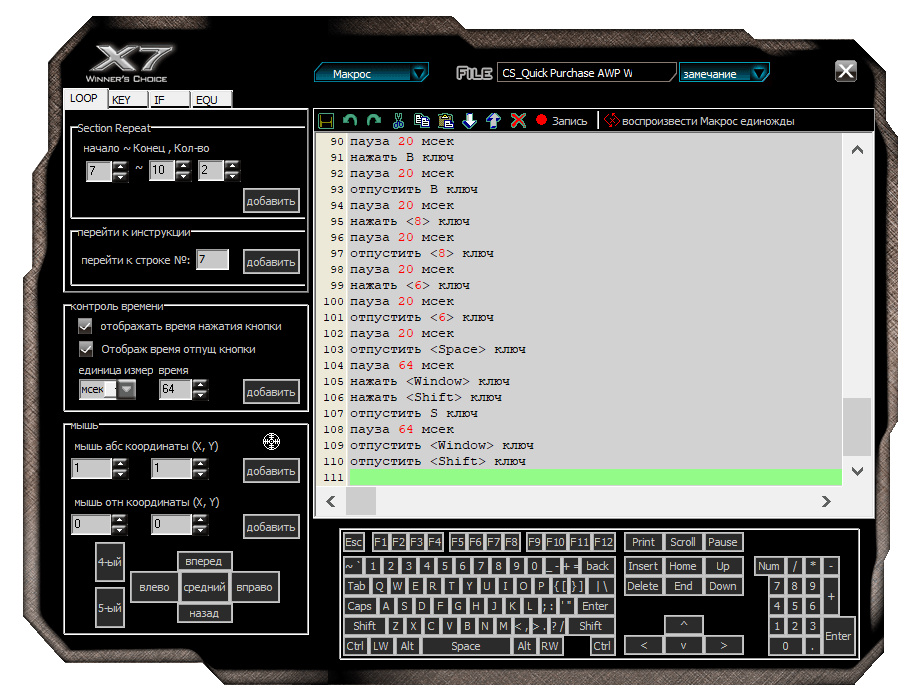Toggle Отображ время отпущ кнопки checkbox
The width and height of the screenshot is (913, 699).
[86, 349]
